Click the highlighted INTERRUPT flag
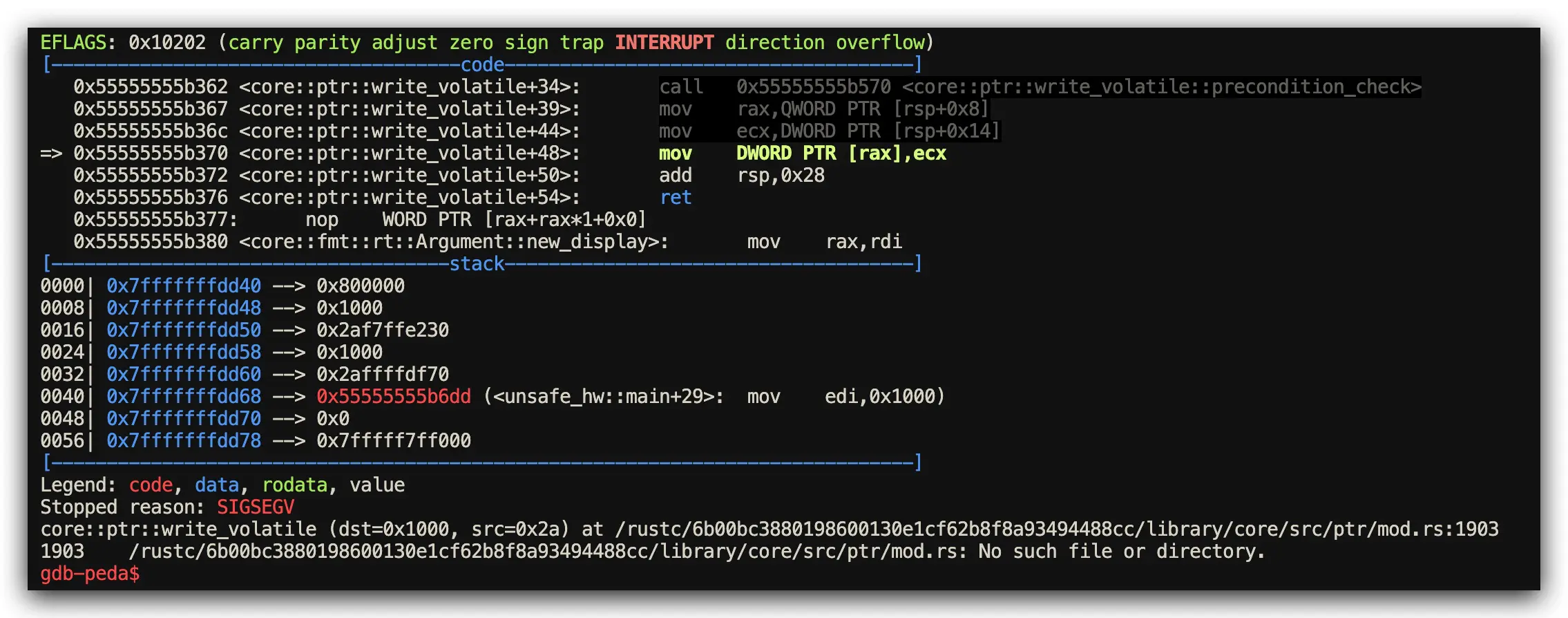The image size is (1568, 618). 665,43
